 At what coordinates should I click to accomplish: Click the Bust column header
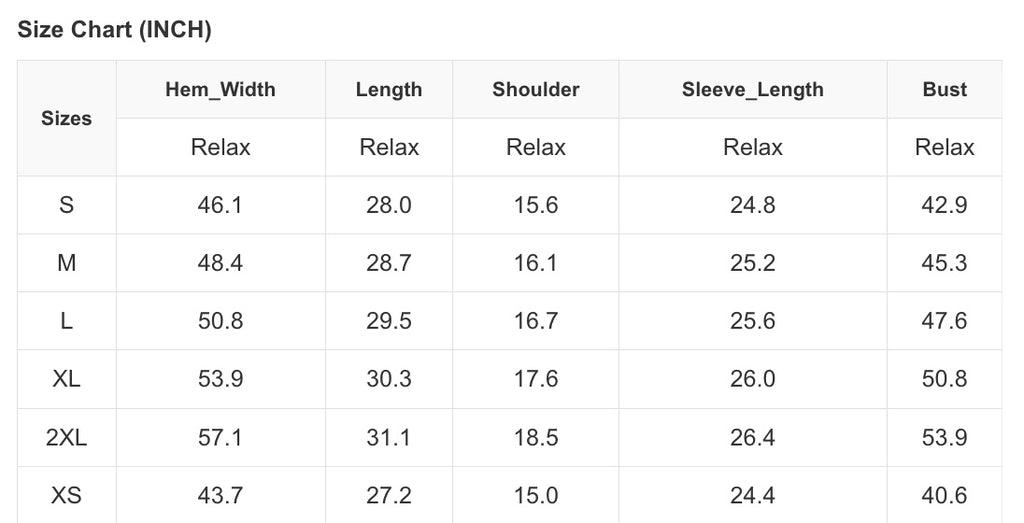(944, 89)
